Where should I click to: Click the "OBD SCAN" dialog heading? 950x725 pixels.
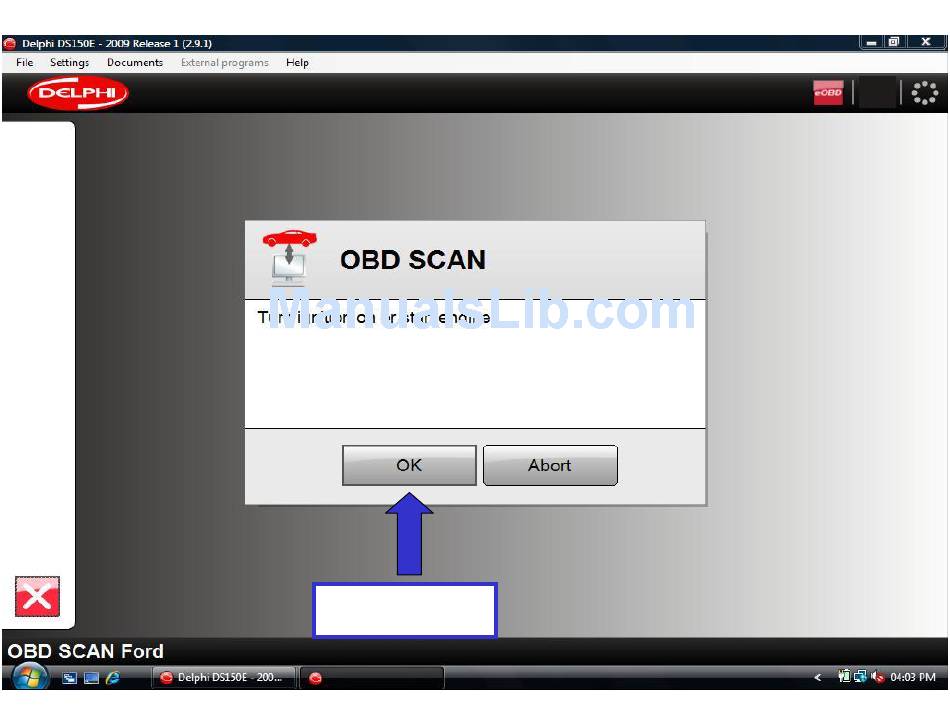pos(413,260)
